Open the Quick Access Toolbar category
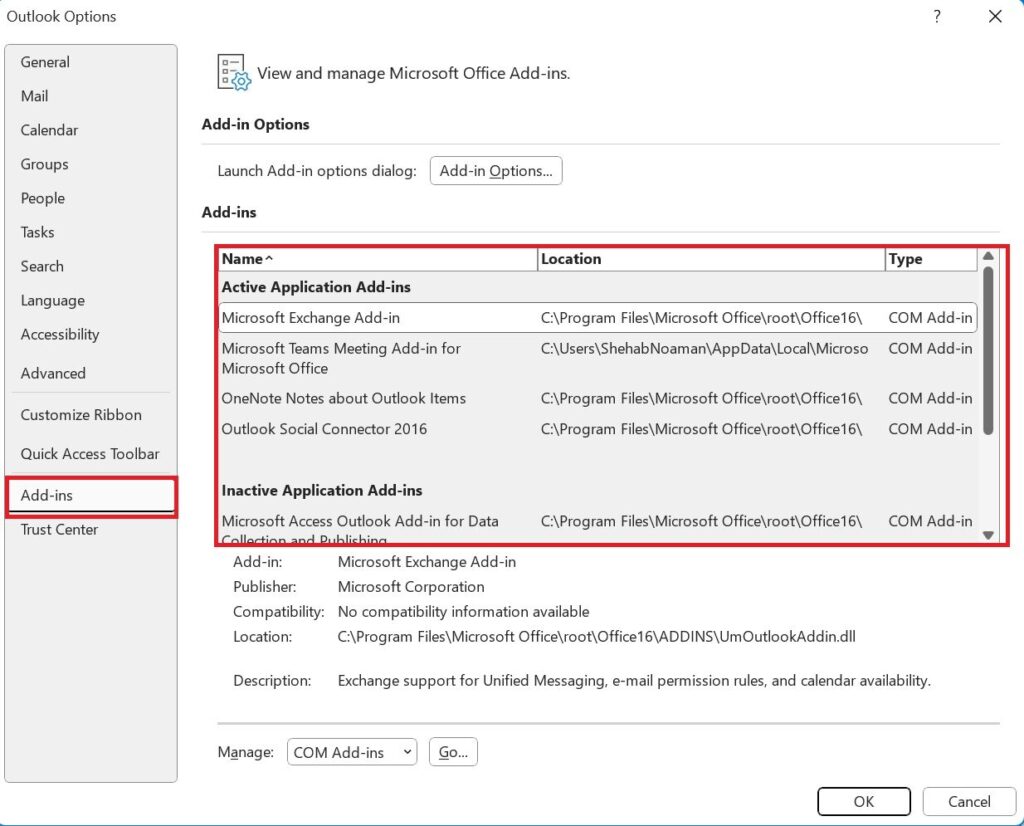 click(x=90, y=454)
